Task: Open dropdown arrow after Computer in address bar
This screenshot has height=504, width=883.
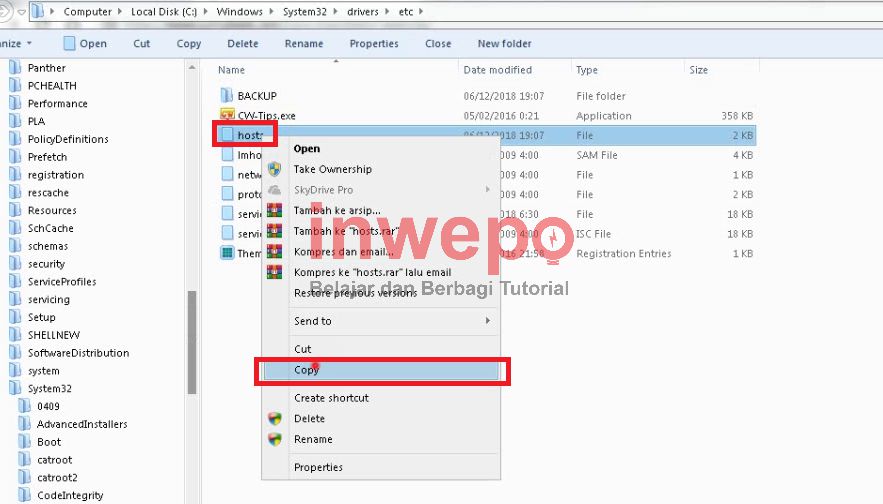Action: 119,11
